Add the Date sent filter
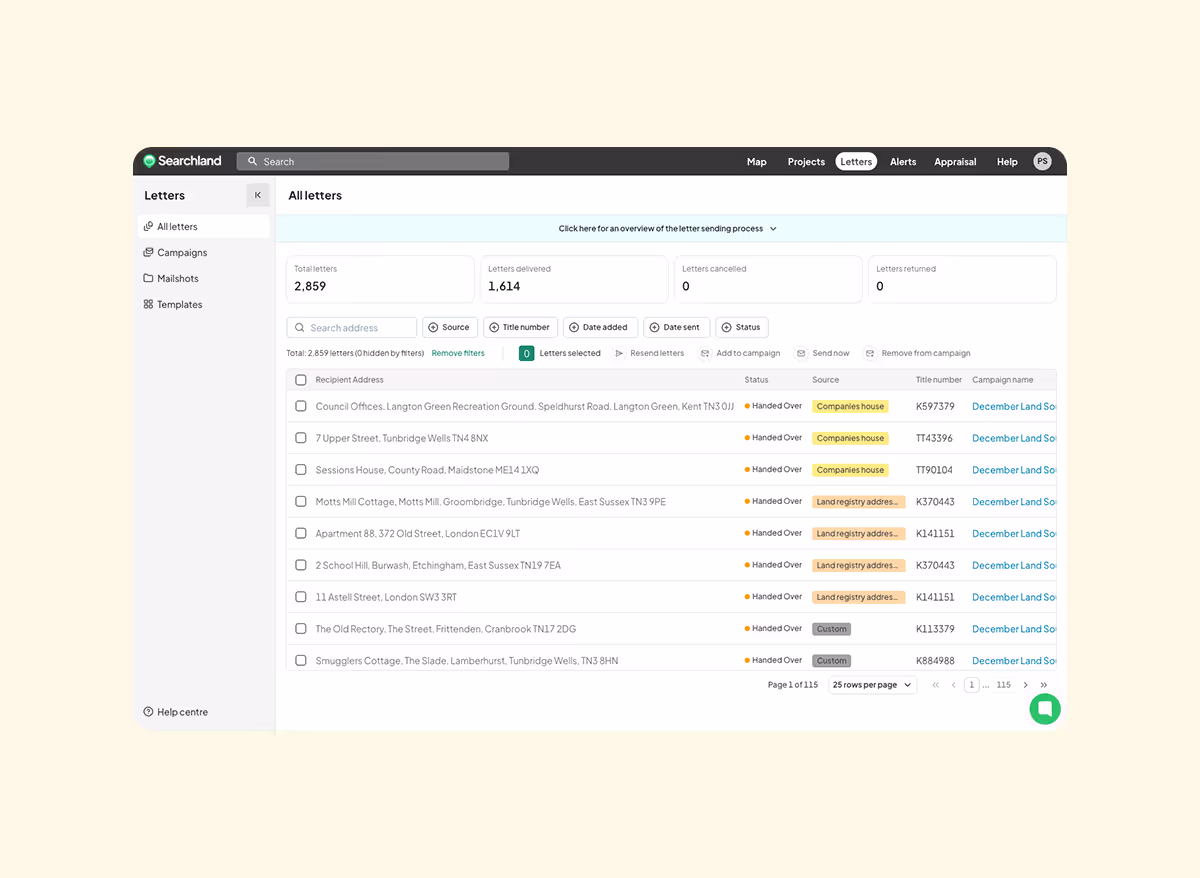1200x878 pixels. pos(677,328)
